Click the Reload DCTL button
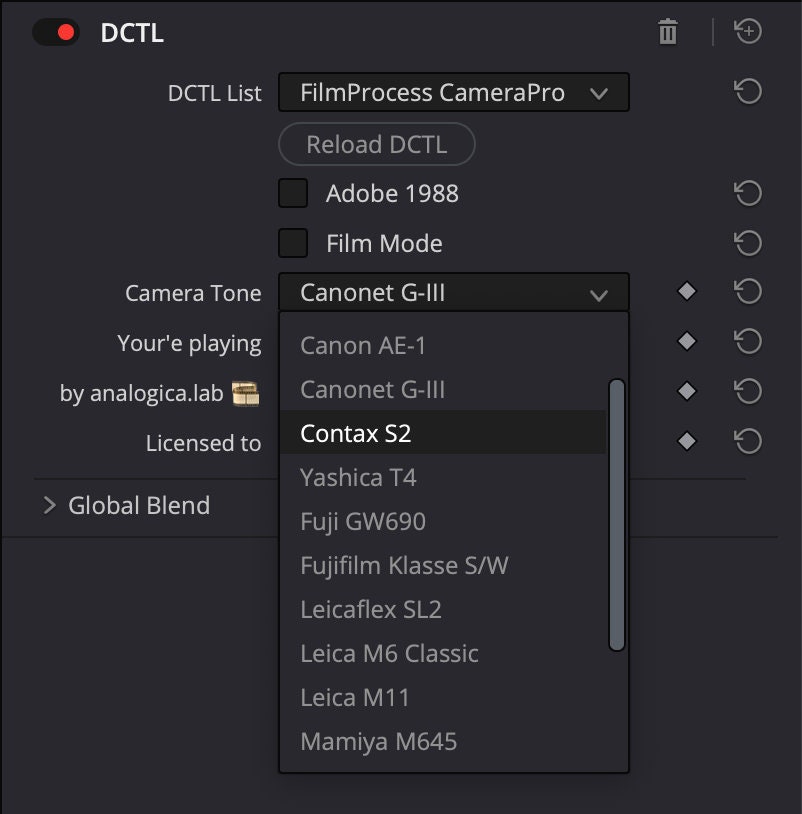This screenshot has width=802, height=814. (376, 144)
